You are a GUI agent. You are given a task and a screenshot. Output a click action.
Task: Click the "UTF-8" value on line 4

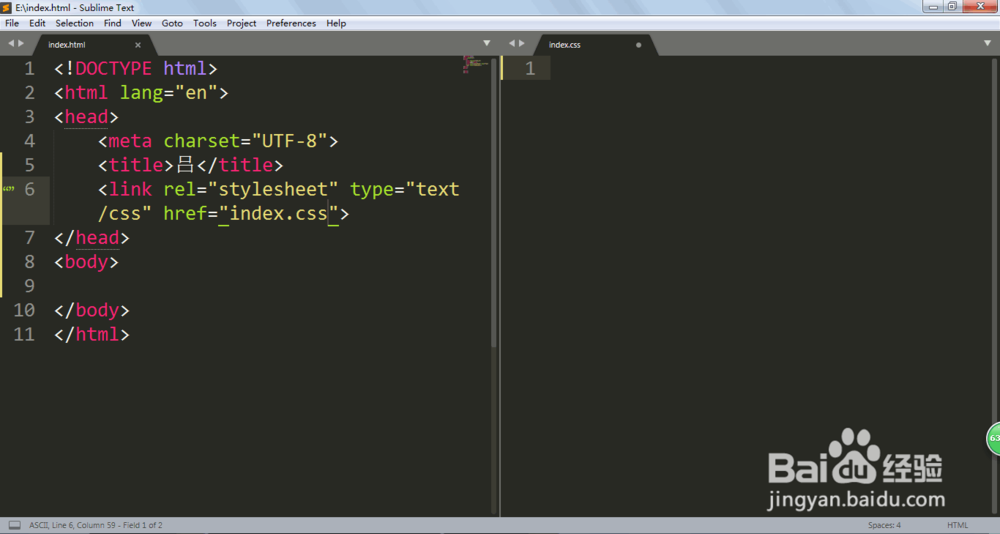[x=290, y=141]
